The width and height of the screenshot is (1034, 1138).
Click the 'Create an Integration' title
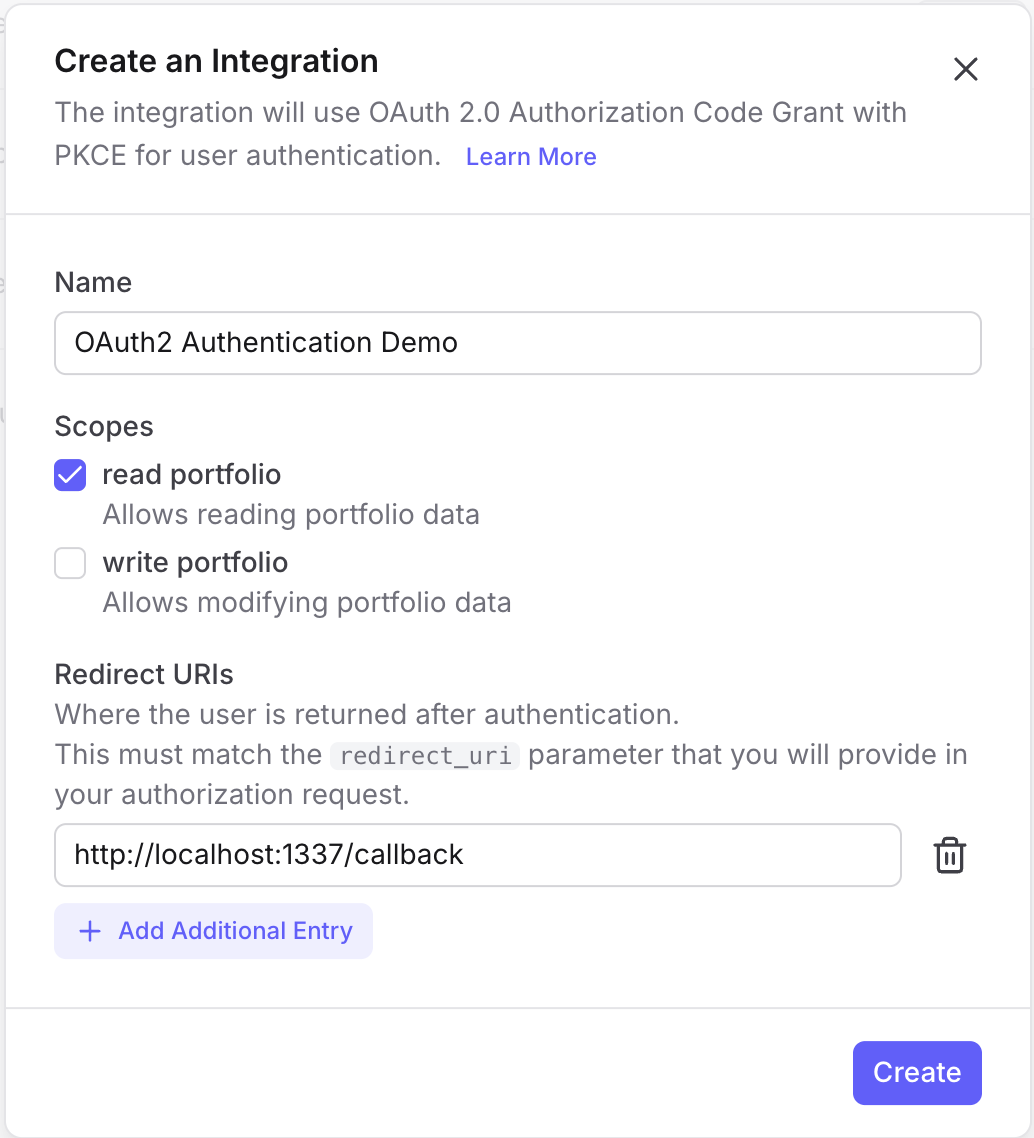pos(216,61)
